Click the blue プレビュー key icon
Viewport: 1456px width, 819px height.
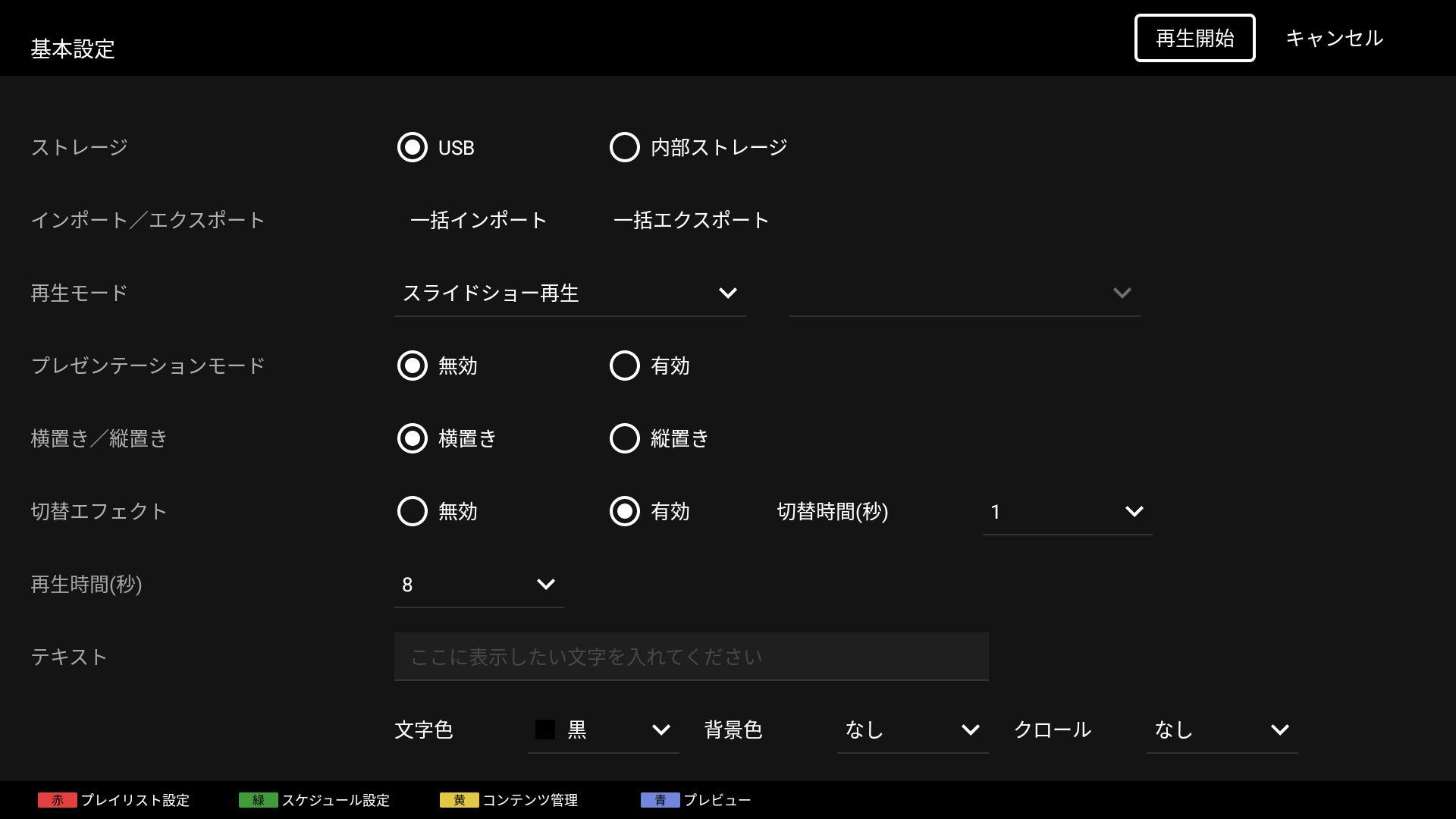pos(660,800)
